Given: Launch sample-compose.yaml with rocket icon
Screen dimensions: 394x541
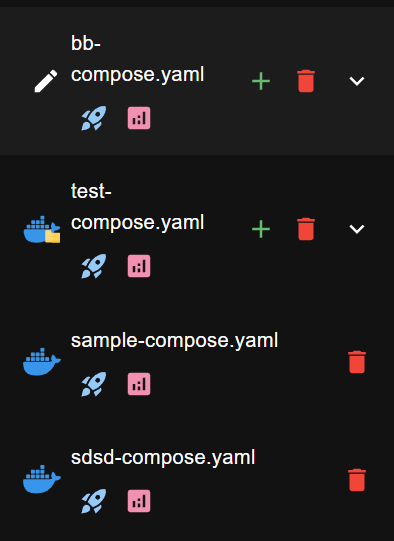Looking at the screenshot, I should [93, 384].
